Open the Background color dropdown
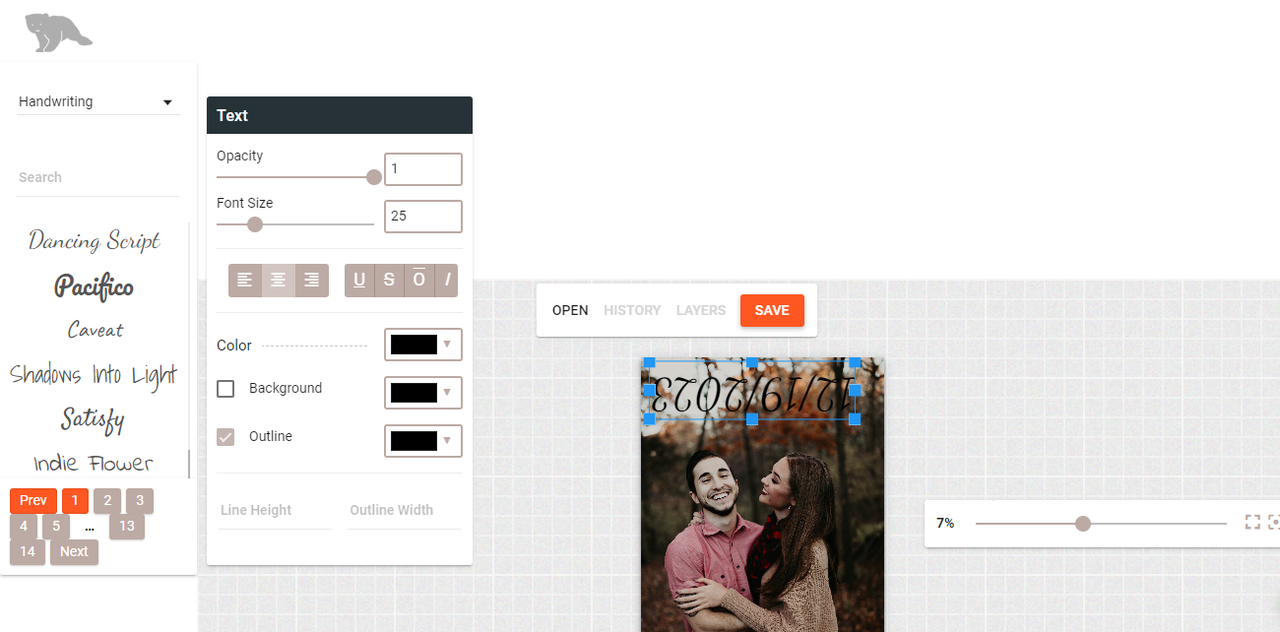The image size is (1280, 632). coord(423,393)
